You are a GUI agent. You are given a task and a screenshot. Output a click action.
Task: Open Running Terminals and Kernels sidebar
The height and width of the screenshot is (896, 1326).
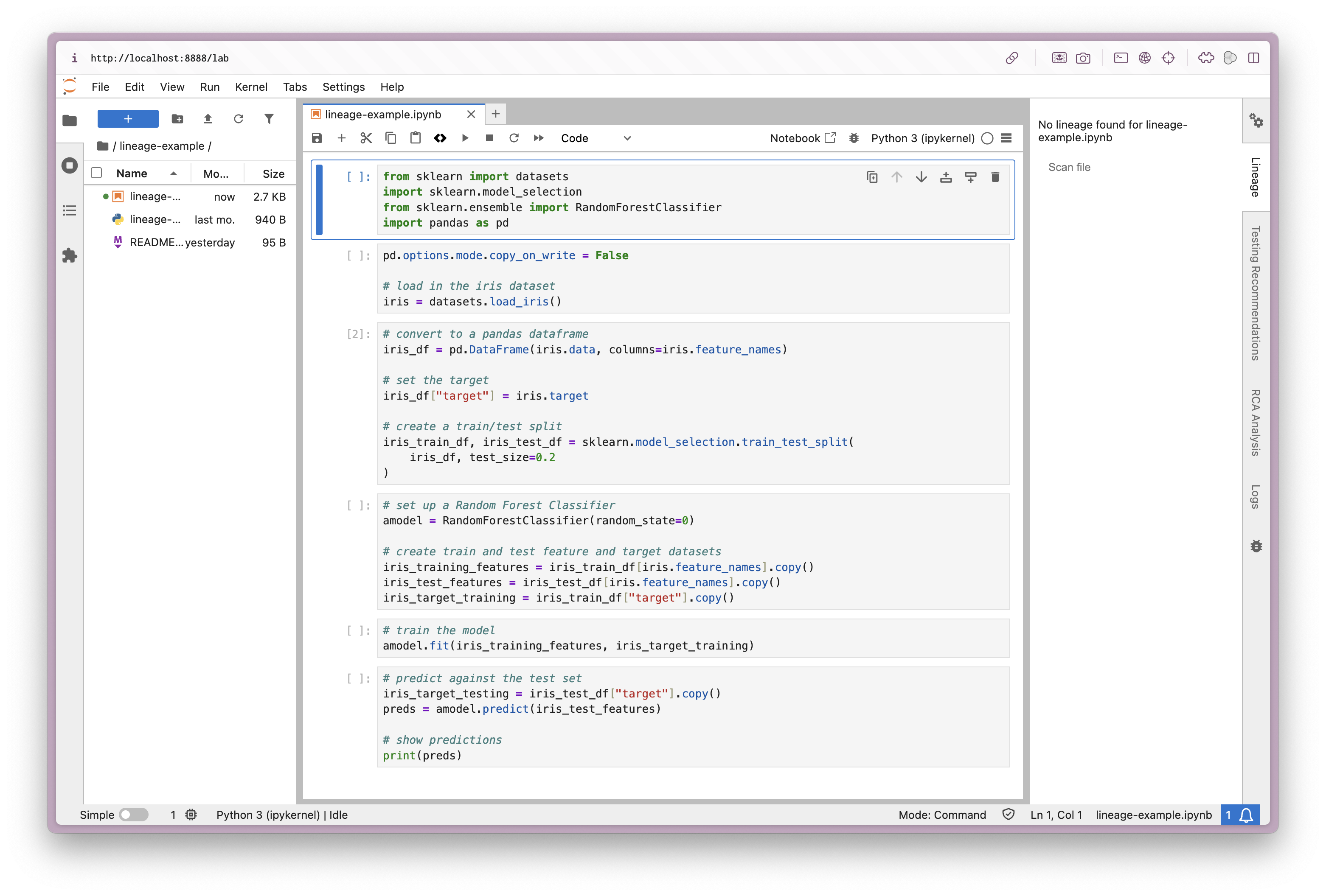[x=70, y=165]
